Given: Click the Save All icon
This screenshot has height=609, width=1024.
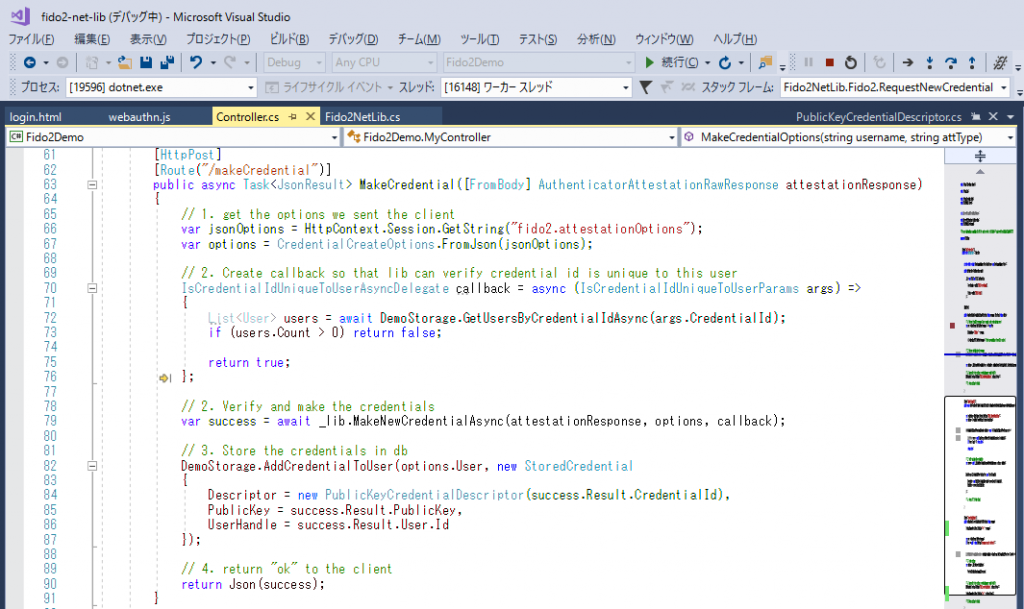Looking at the screenshot, I should pyautogui.click(x=166, y=63).
